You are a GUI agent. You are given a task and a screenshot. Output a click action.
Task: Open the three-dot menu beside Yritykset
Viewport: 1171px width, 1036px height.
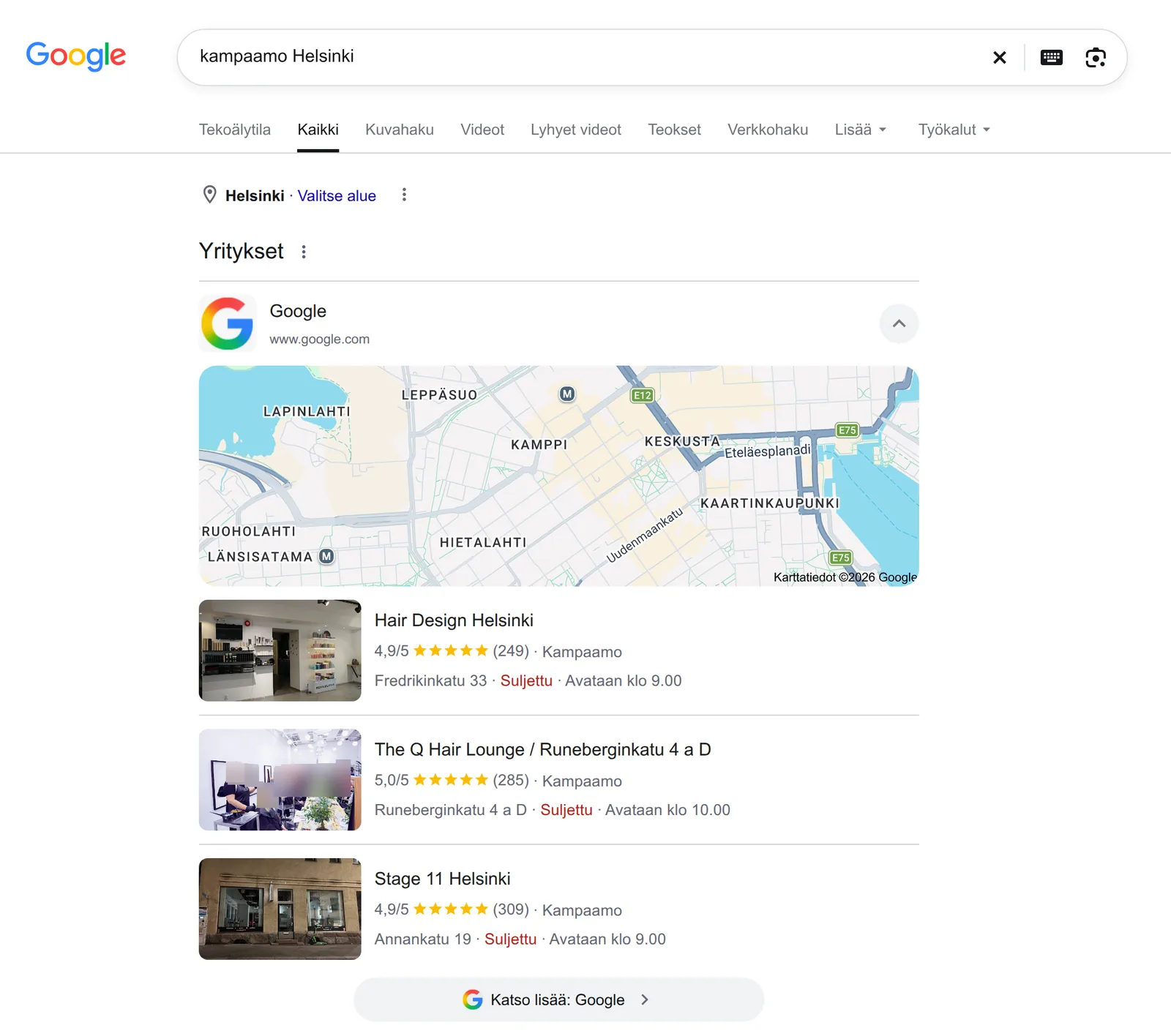304,252
